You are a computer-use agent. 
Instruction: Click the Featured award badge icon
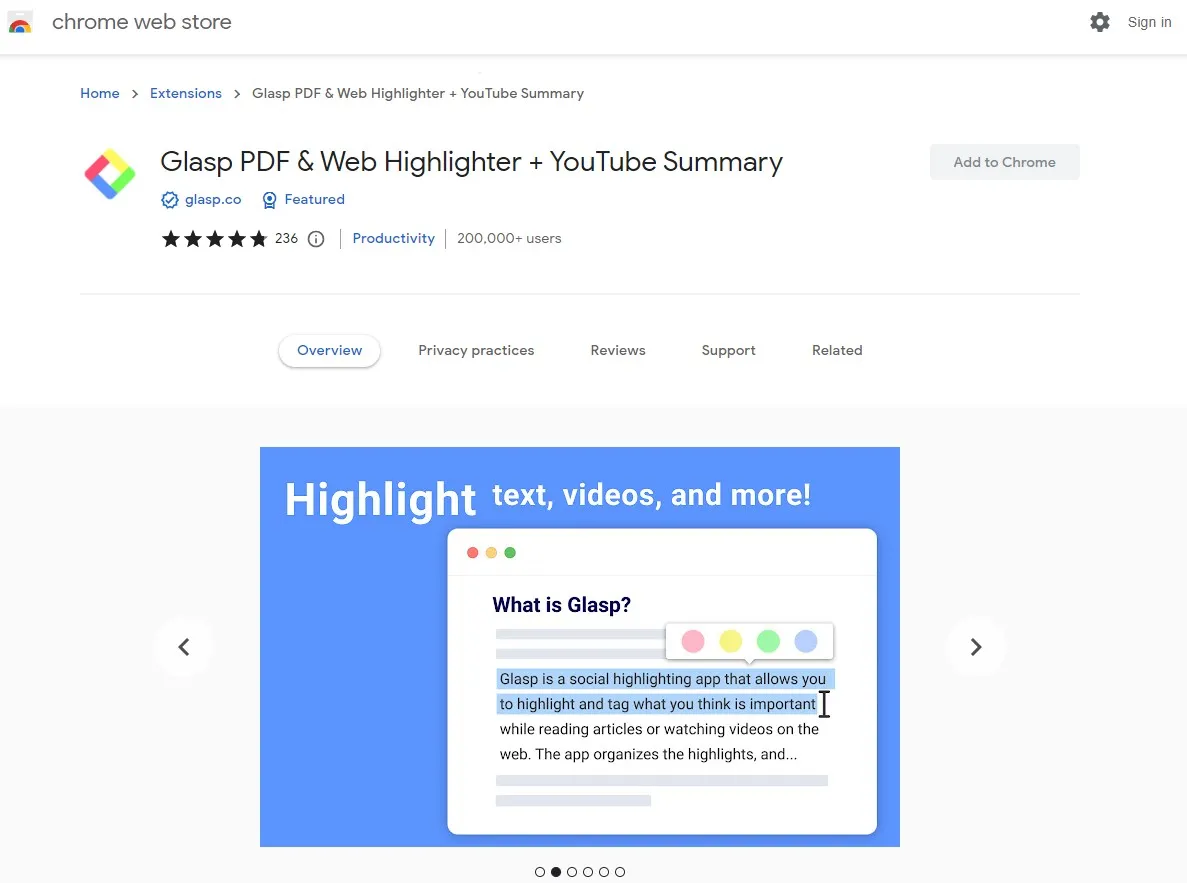click(269, 200)
